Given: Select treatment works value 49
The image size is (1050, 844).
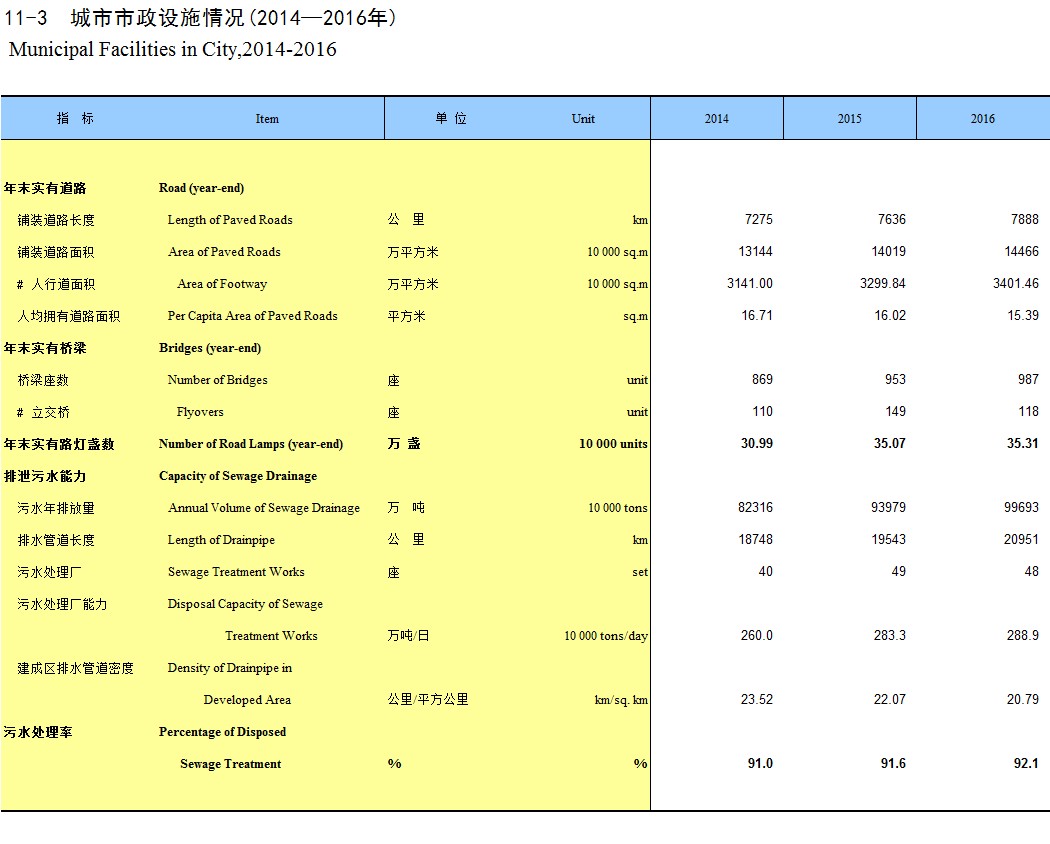Looking at the screenshot, I should (899, 571).
